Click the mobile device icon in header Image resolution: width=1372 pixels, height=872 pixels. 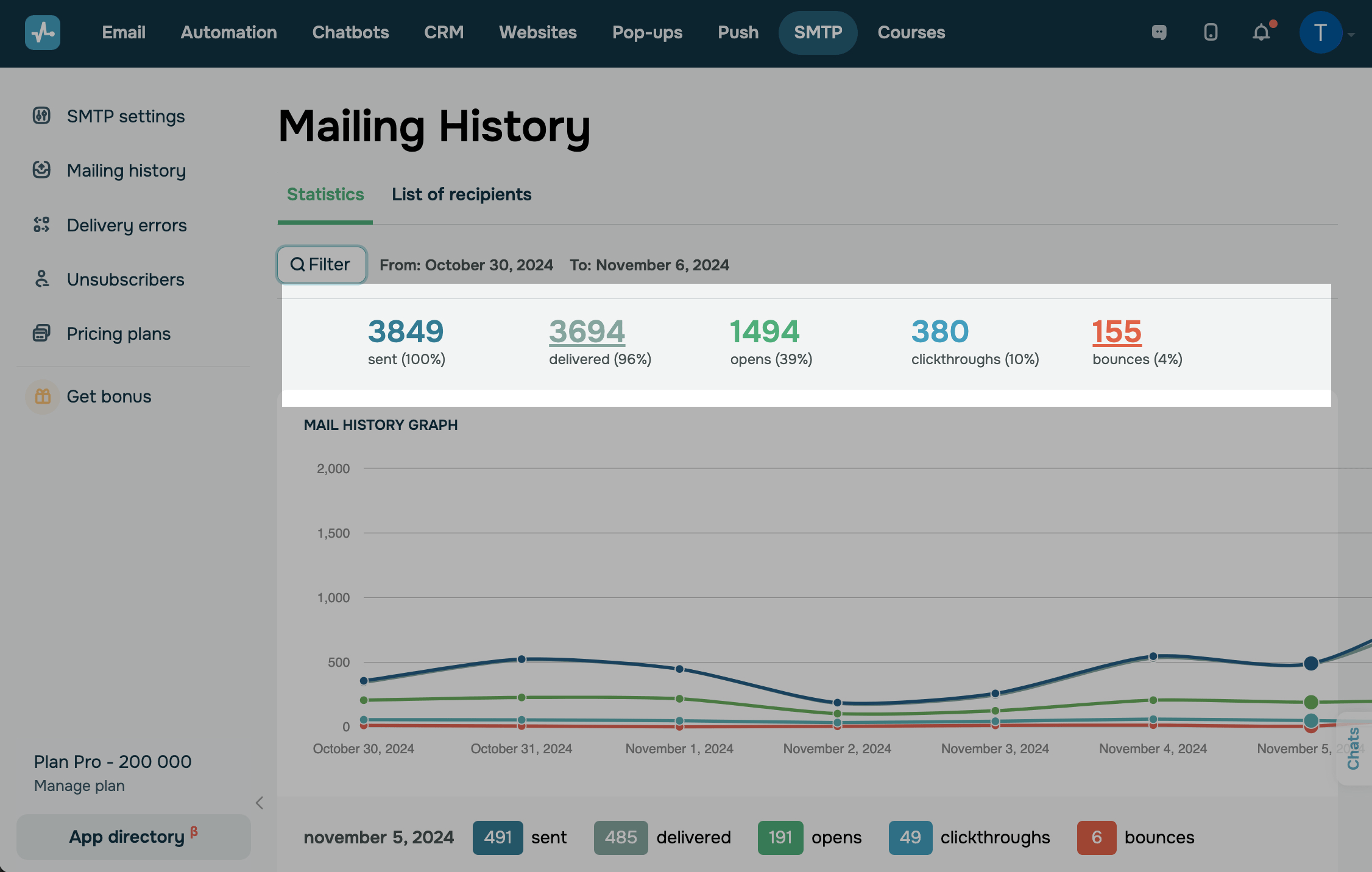point(1211,32)
